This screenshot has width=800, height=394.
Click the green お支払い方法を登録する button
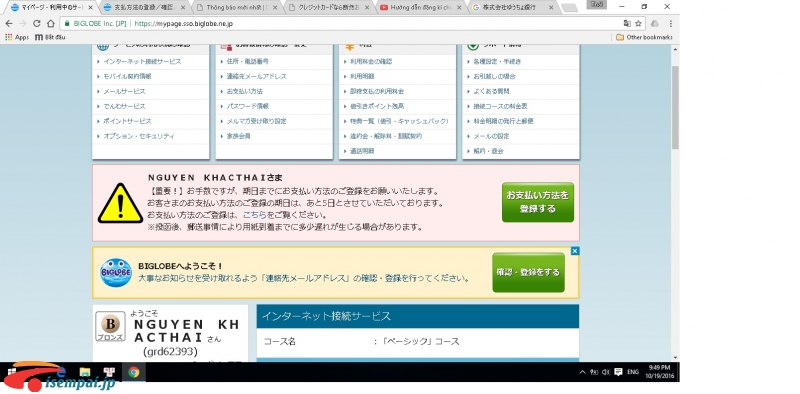click(x=538, y=202)
